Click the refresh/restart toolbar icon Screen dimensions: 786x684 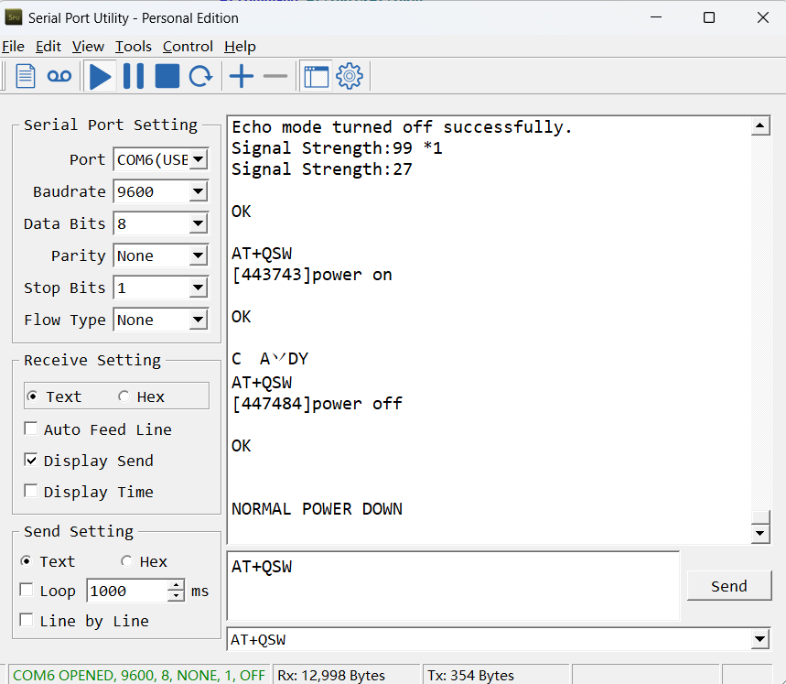click(x=201, y=77)
